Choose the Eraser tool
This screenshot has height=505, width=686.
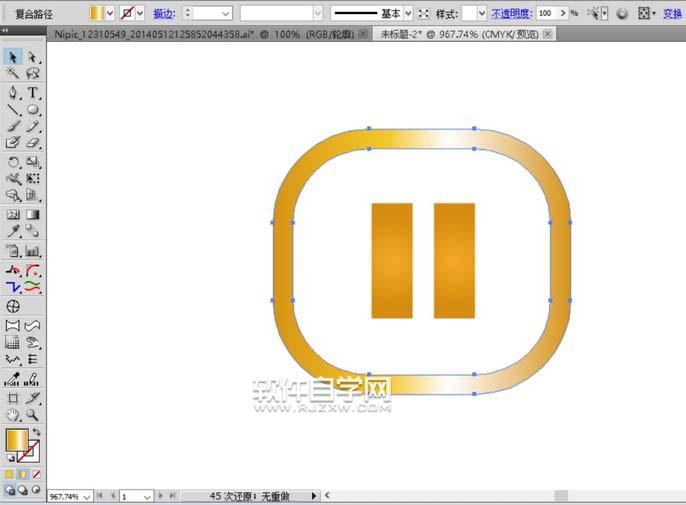pos(33,144)
